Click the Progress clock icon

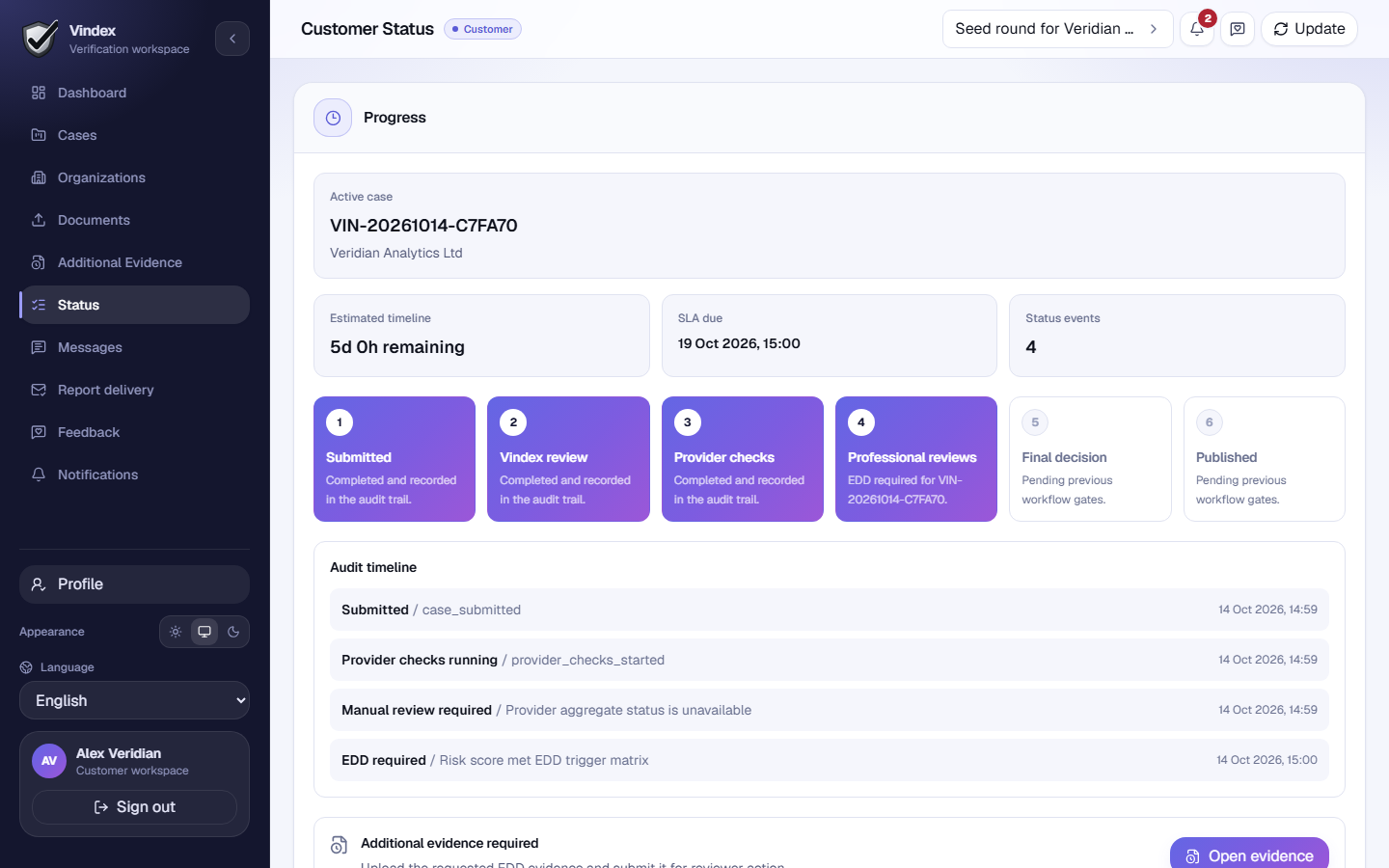click(333, 118)
